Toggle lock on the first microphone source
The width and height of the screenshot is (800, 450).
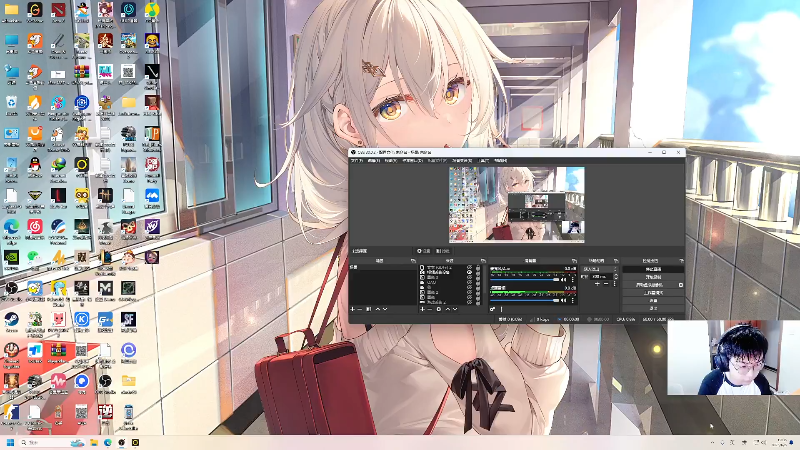click(478, 267)
